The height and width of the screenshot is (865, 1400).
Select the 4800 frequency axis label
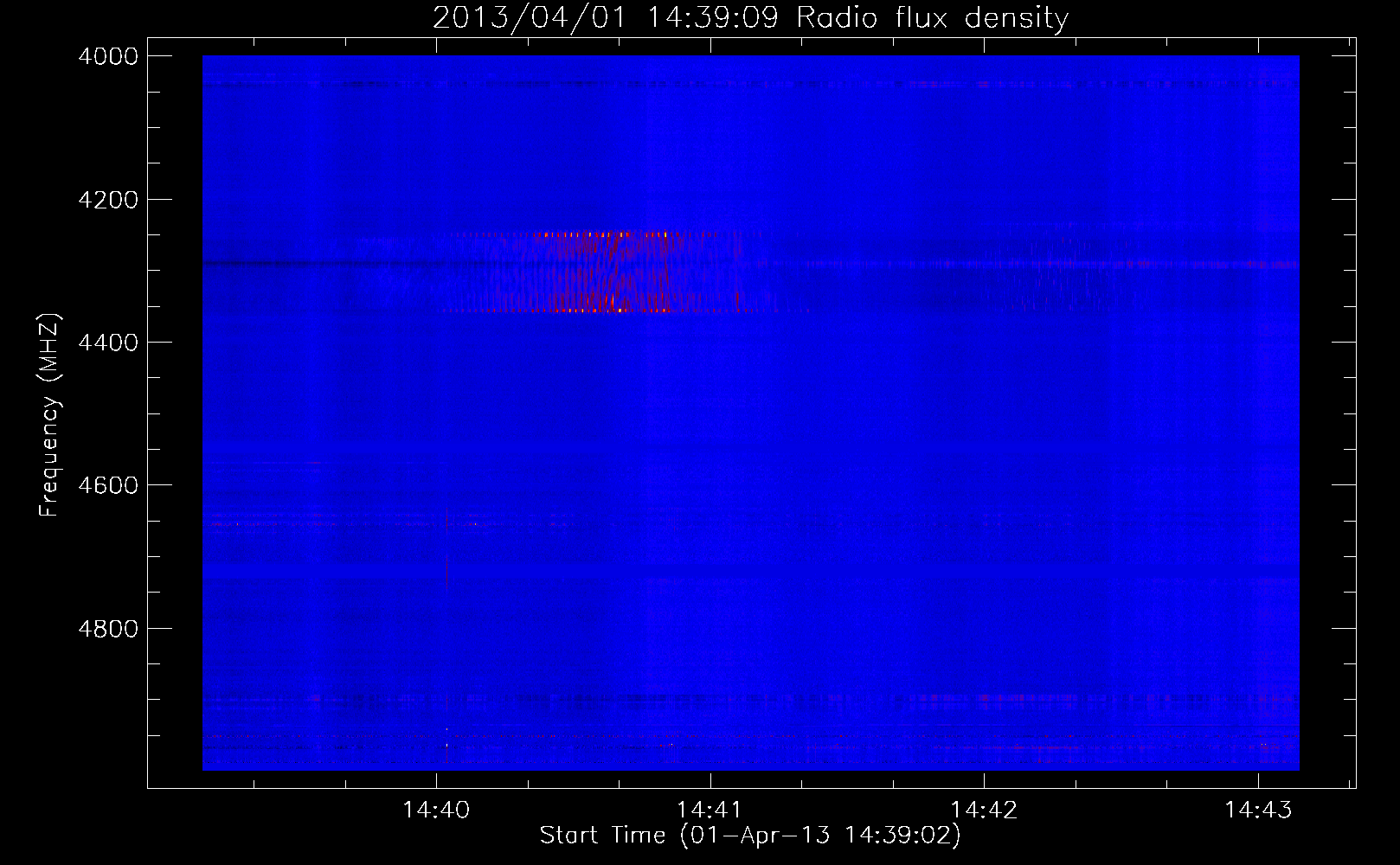pyautogui.click(x=108, y=629)
